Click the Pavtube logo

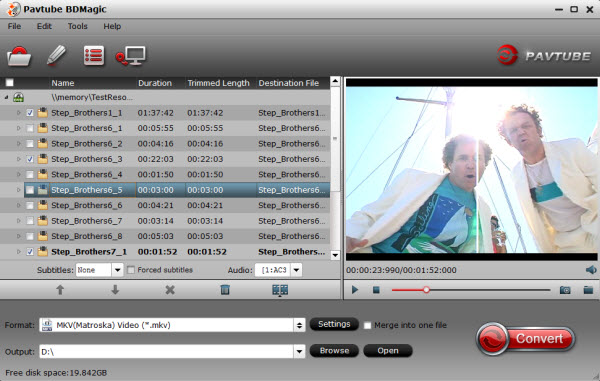pos(543,55)
